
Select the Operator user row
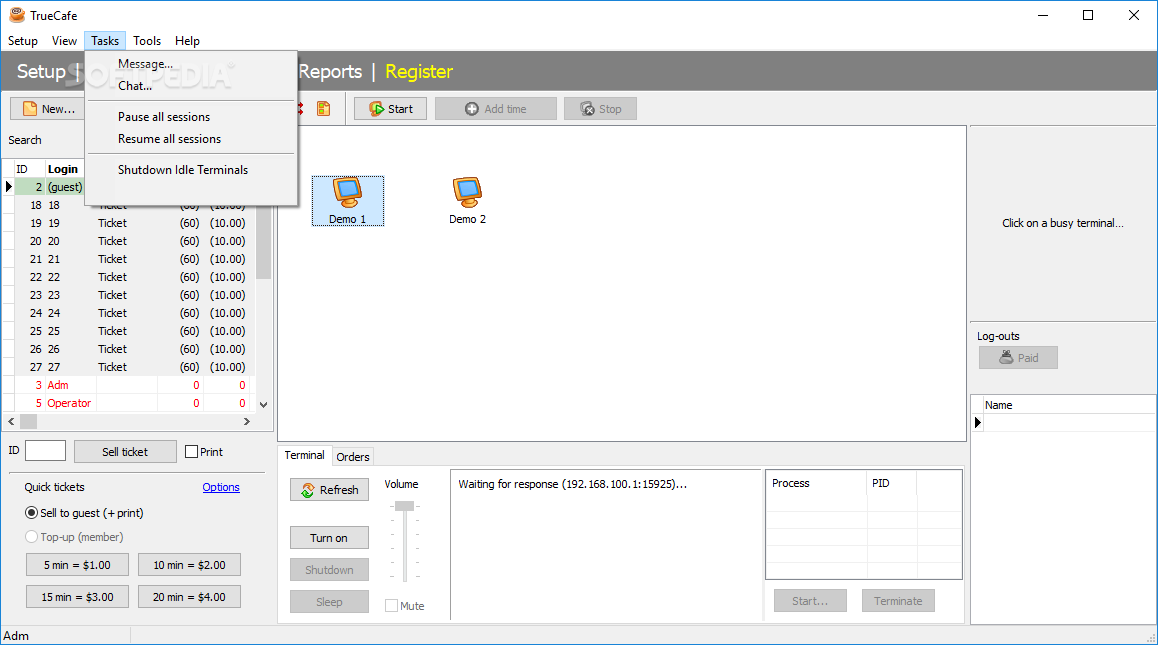[x=129, y=403]
